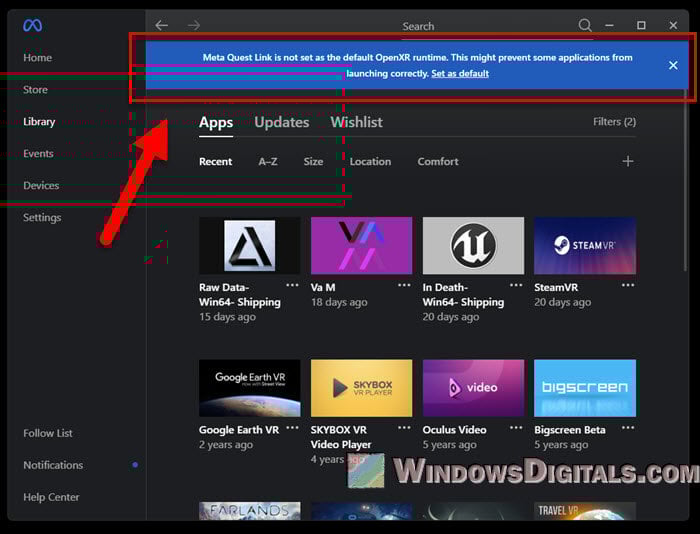
Task: Open the SteamVR thumbnail
Action: pos(585,246)
